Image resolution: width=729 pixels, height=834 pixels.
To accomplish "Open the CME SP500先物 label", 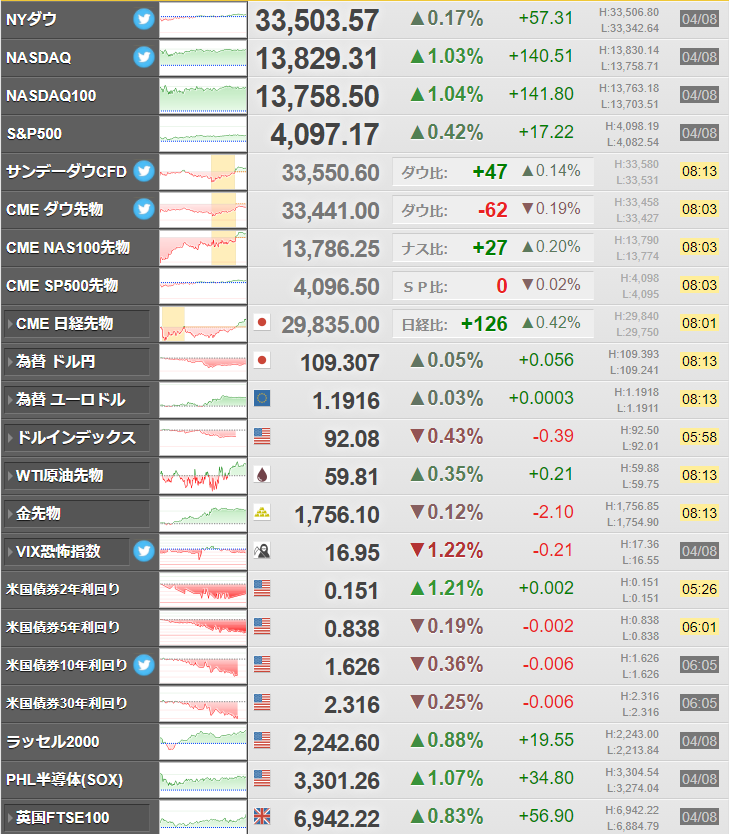I will pos(62,286).
